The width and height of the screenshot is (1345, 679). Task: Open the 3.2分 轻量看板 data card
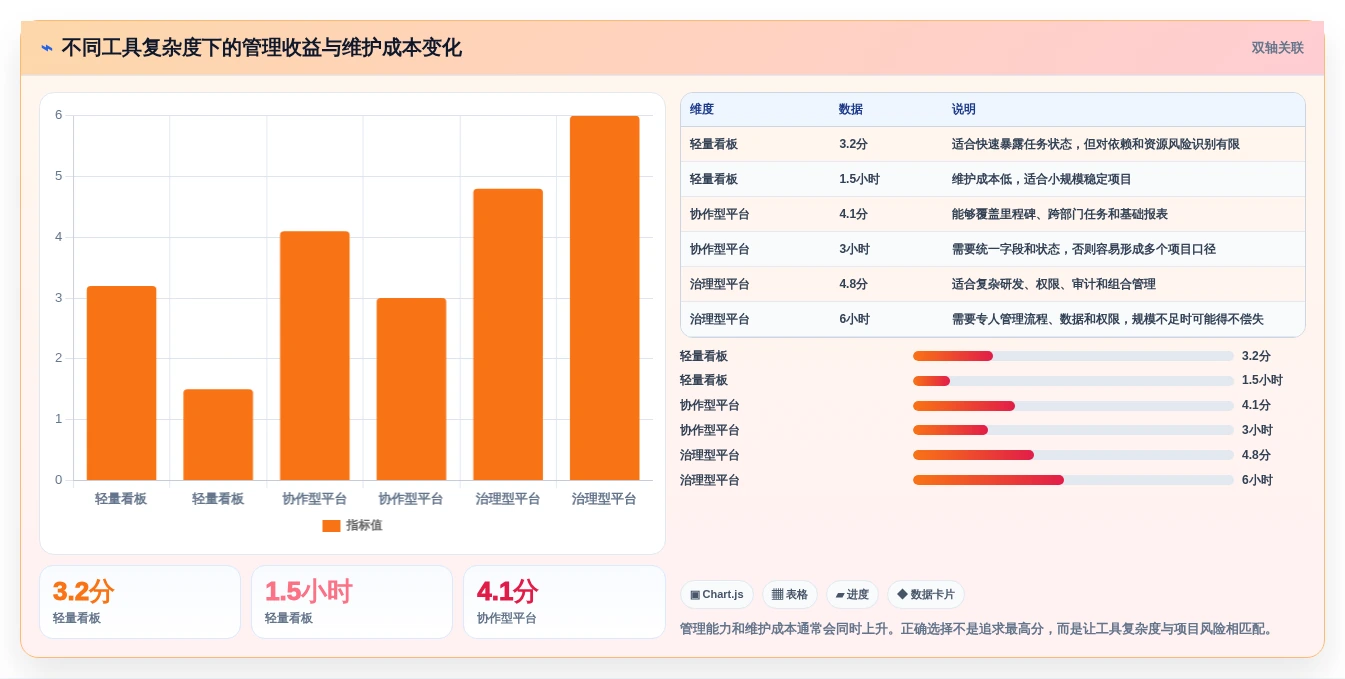coord(140,602)
